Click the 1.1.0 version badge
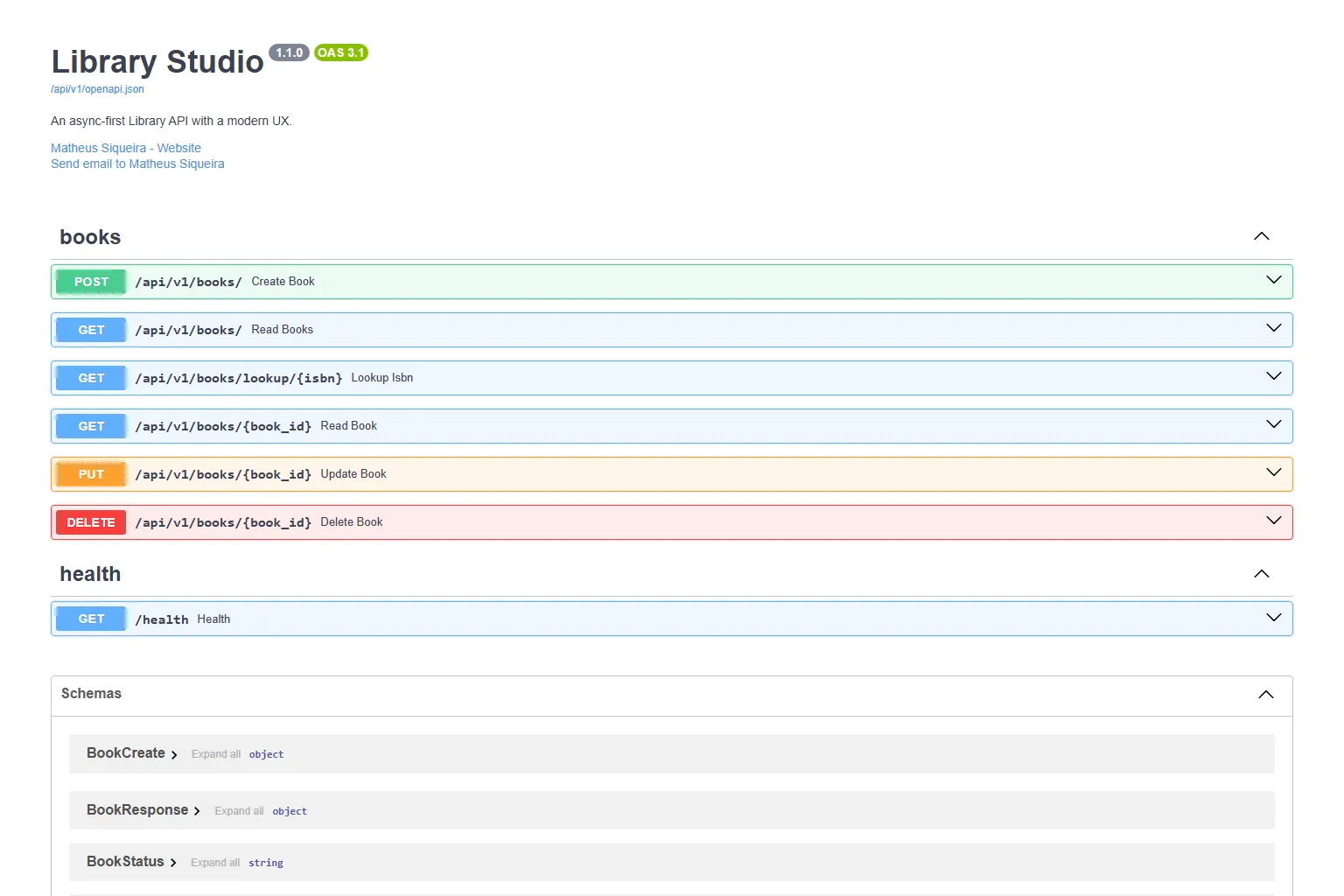This screenshot has width=1344, height=896. [289, 52]
